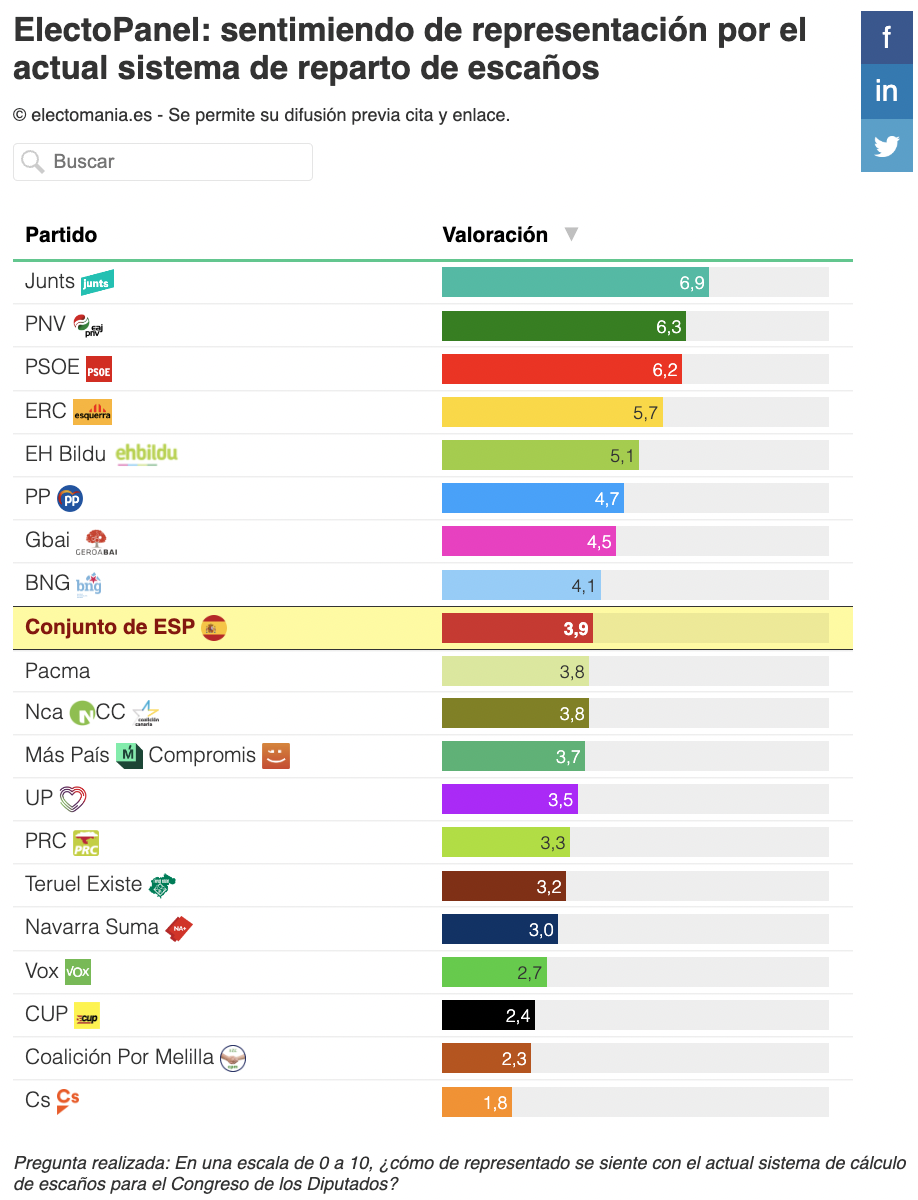The image size is (918, 1200).
Task: Select the Conjunto de ESP row
Action: tap(433, 628)
